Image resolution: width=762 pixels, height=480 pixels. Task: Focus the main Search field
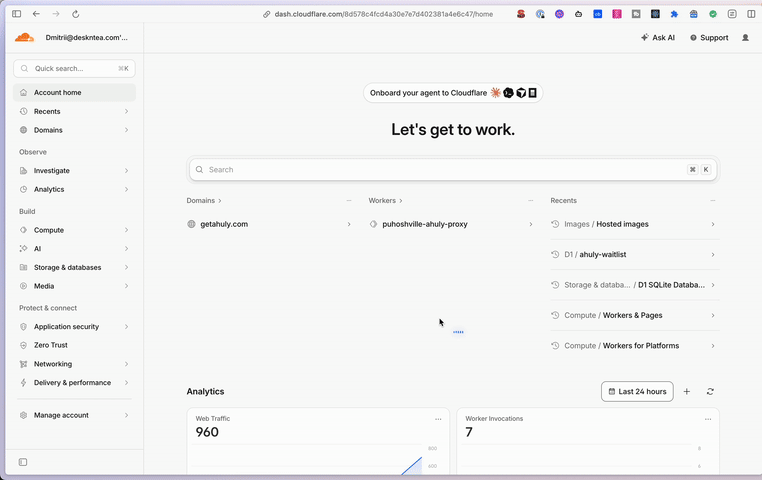point(453,170)
